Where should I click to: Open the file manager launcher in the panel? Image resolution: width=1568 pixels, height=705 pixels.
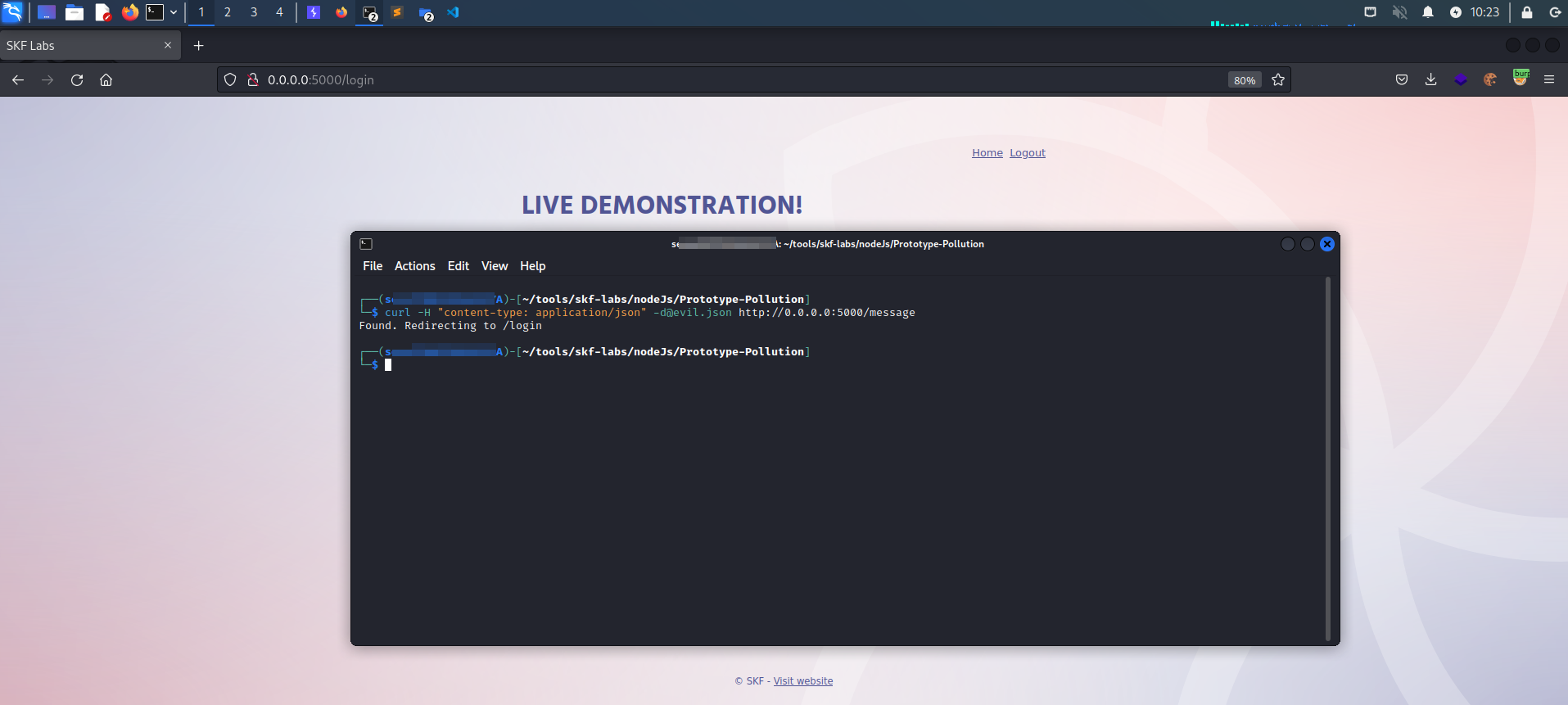click(x=75, y=12)
